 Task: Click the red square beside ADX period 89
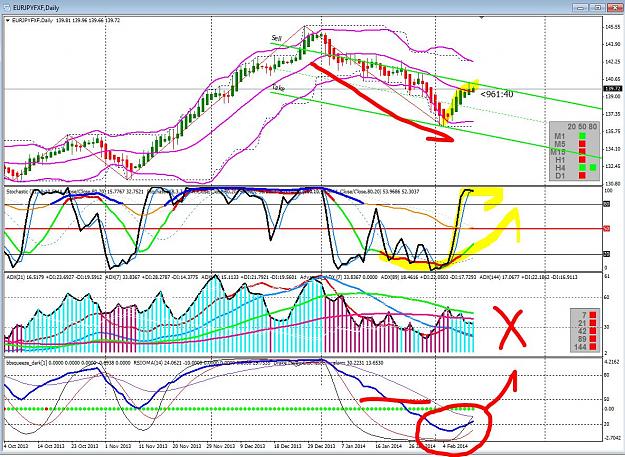tap(593, 339)
